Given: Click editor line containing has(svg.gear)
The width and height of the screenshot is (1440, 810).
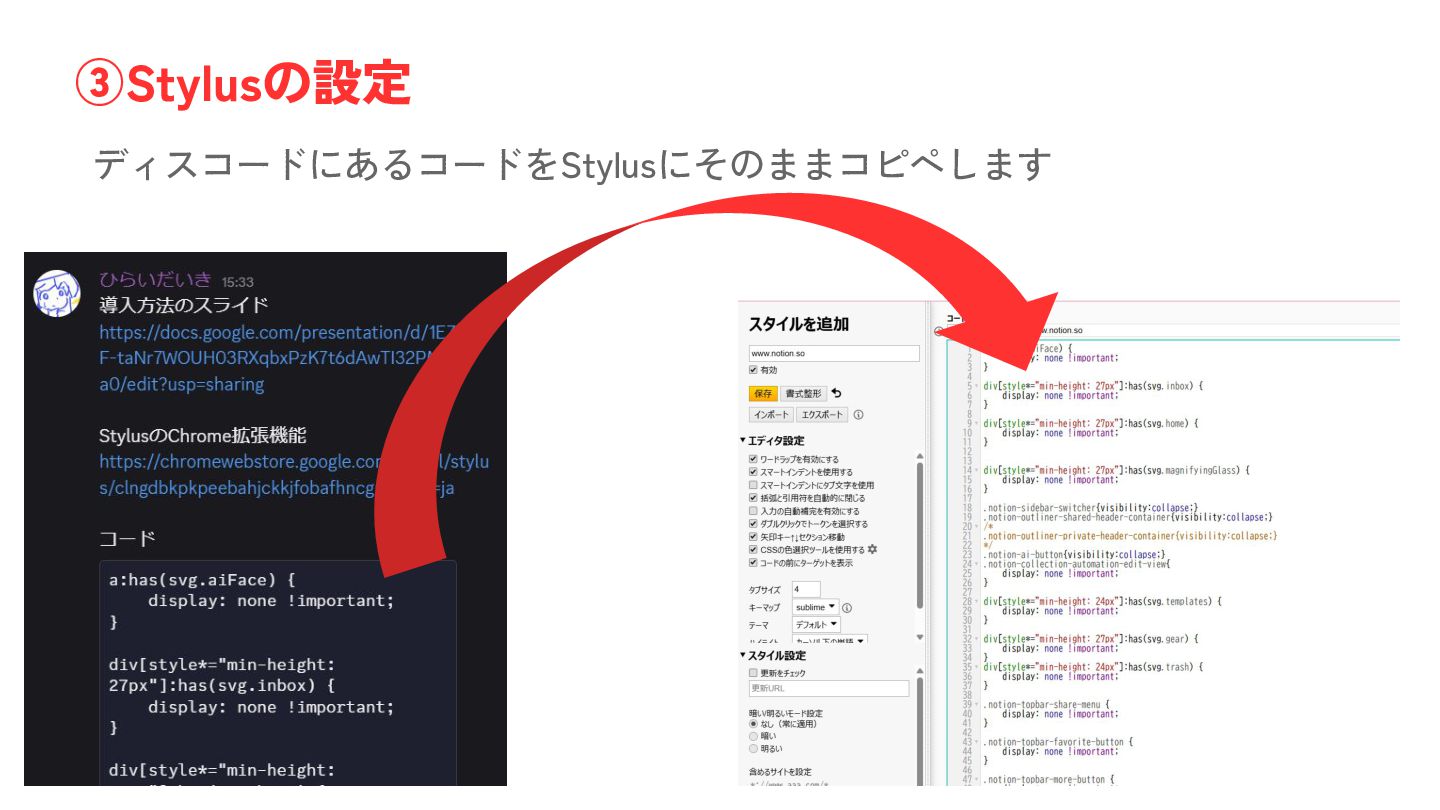Looking at the screenshot, I should tap(1091, 638).
